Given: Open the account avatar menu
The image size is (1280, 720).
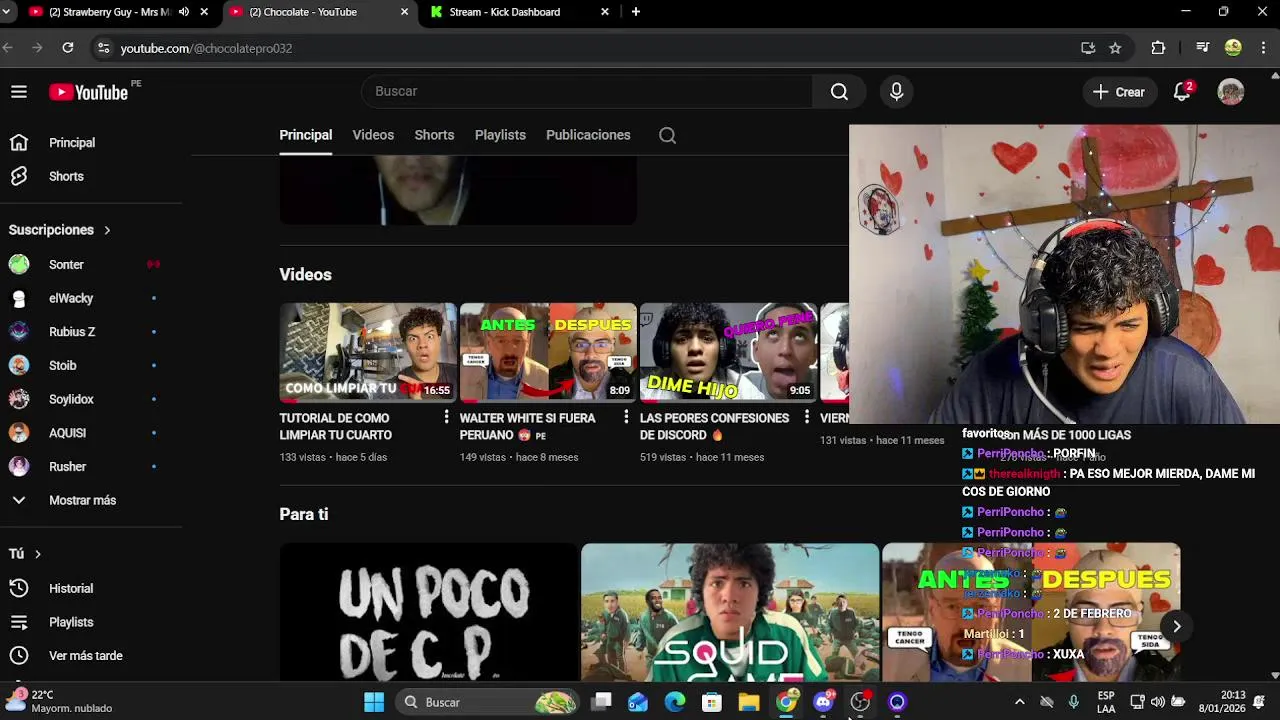Looking at the screenshot, I should pos(1230,92).
